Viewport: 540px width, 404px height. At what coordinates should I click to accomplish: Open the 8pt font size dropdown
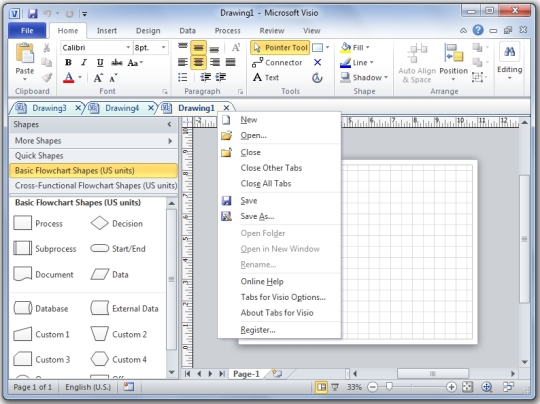coord(164,48)
